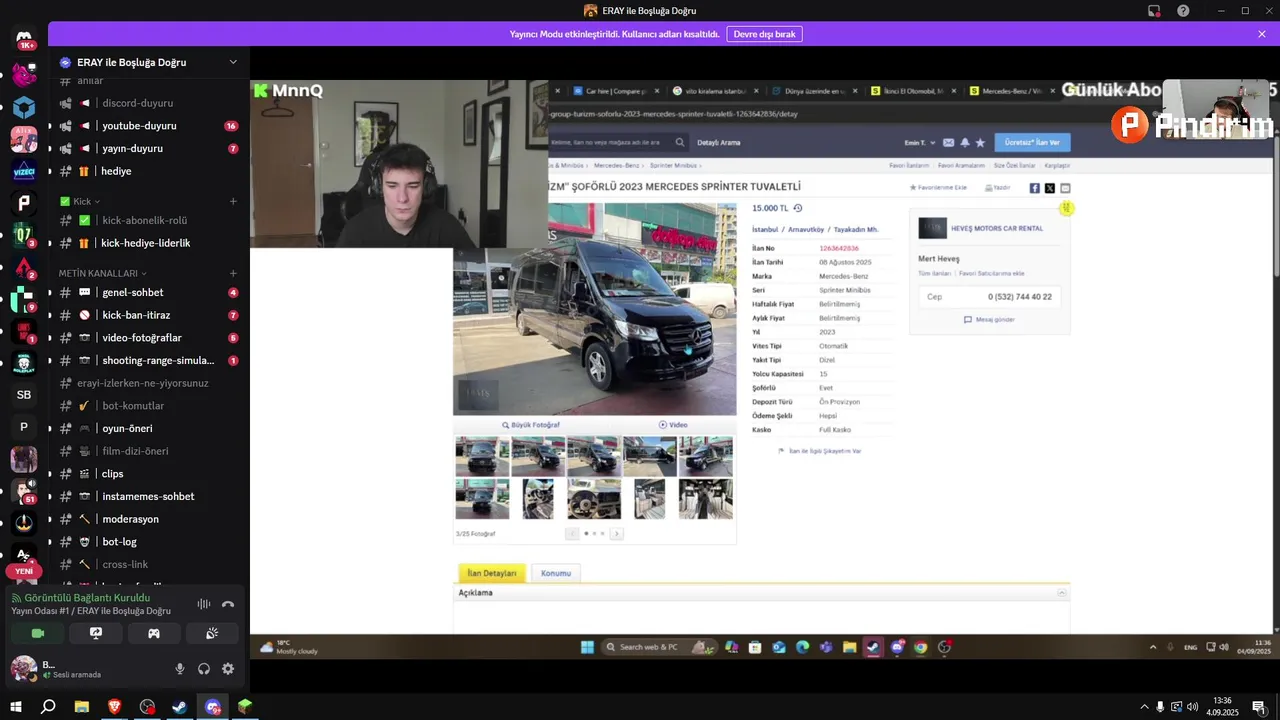Show hidden tray icons chevron
The height and width of the screenshot is (720, 1280).
(1144, 707)
